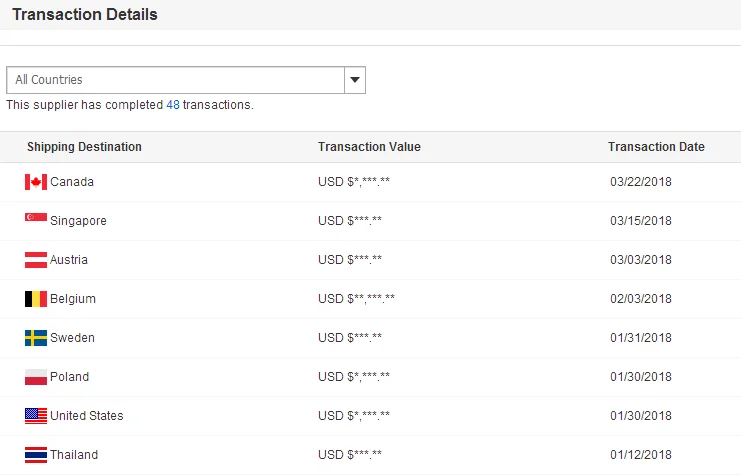The height and width of the screenshot is (475, 741).
Task: Click the Belgium transaction value text
Action: click(x=356, y=299)
